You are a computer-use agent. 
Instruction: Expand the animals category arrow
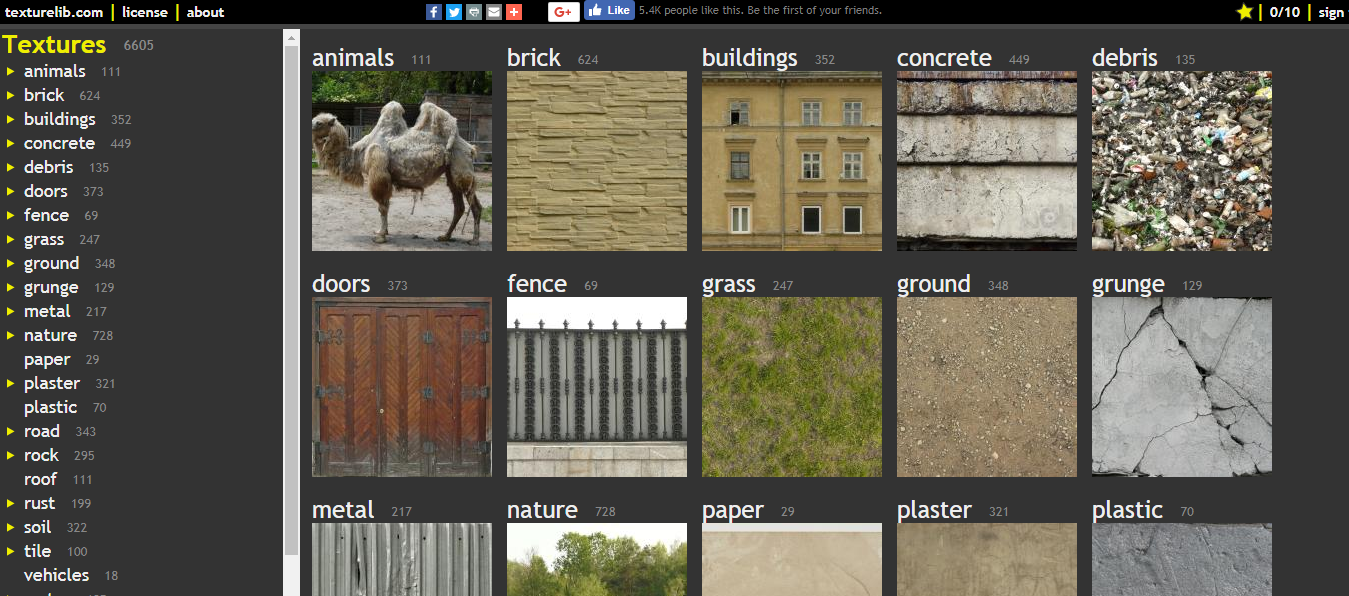click(10, 71)
